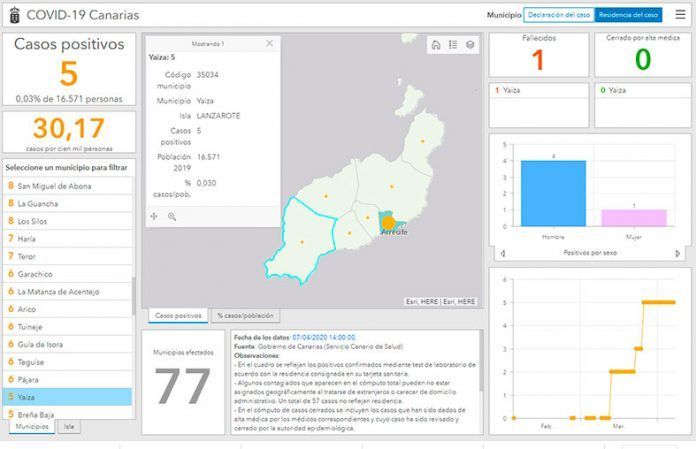This screenshot has height=449, width=696.
Task: Click the map home extent icon
Action: [x=436, y=45]
